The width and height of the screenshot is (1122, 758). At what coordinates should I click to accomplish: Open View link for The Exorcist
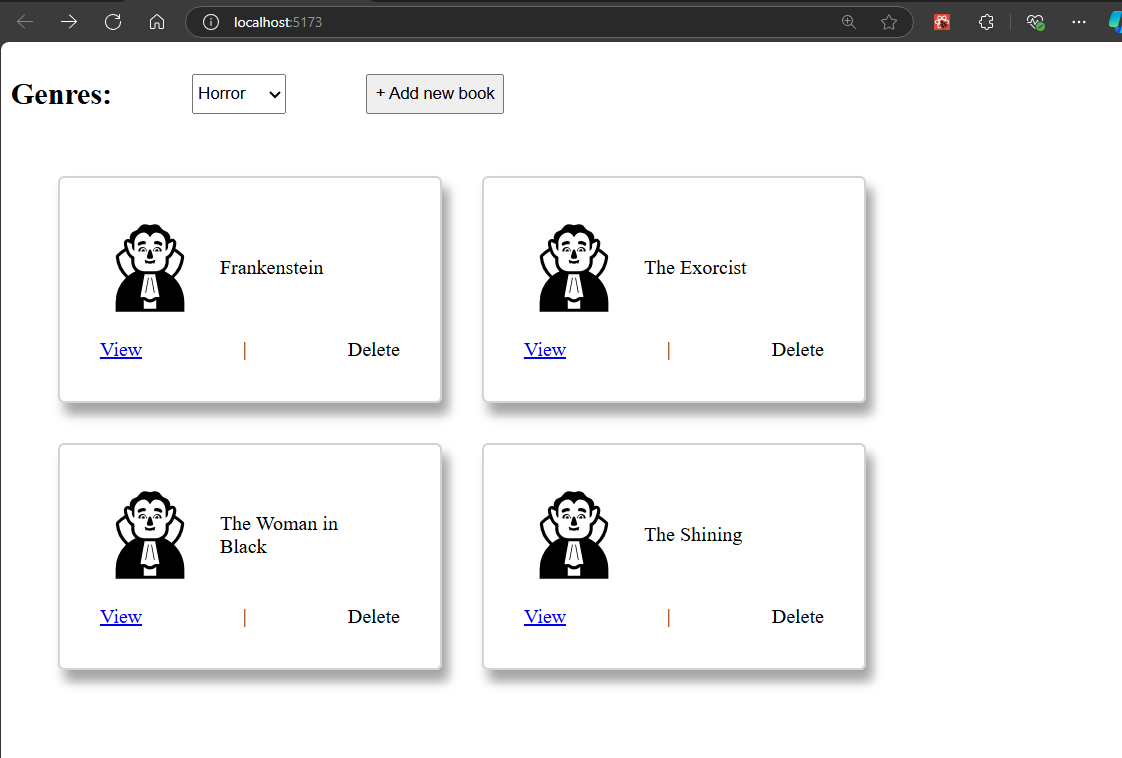point(545,350)
